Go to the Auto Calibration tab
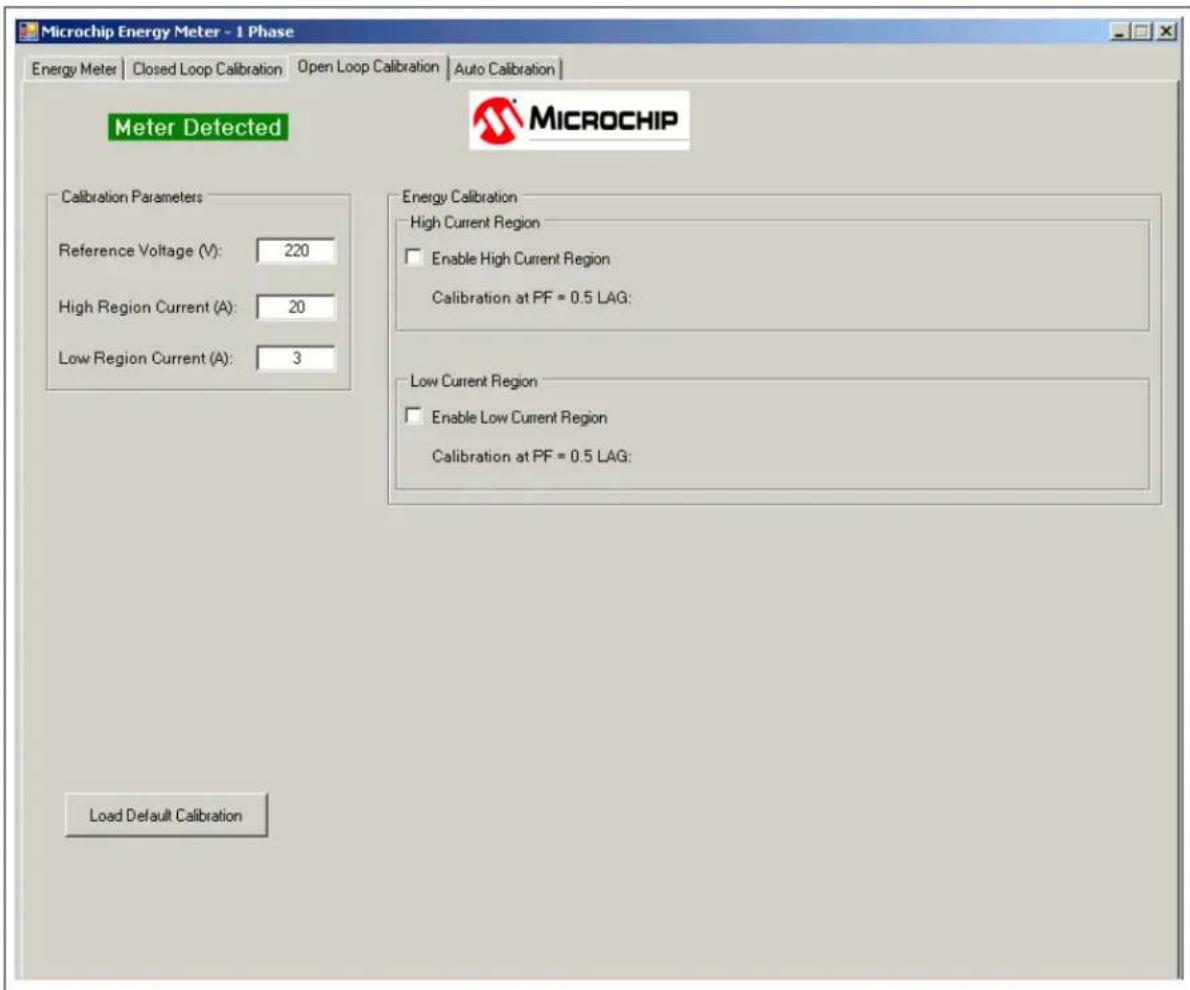 505,69
